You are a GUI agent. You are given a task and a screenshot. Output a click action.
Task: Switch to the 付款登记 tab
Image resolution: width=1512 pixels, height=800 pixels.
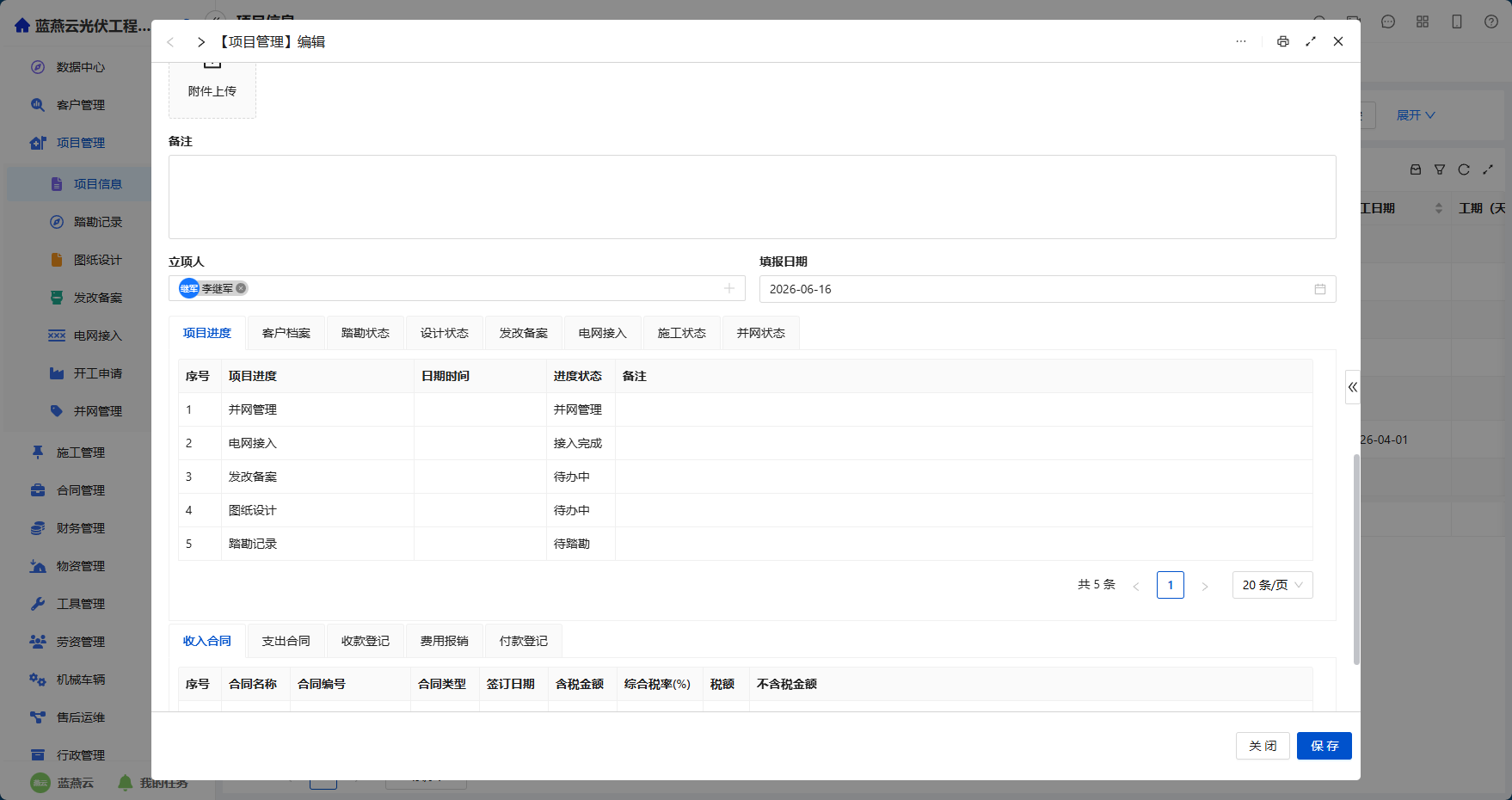coord(524,641)
